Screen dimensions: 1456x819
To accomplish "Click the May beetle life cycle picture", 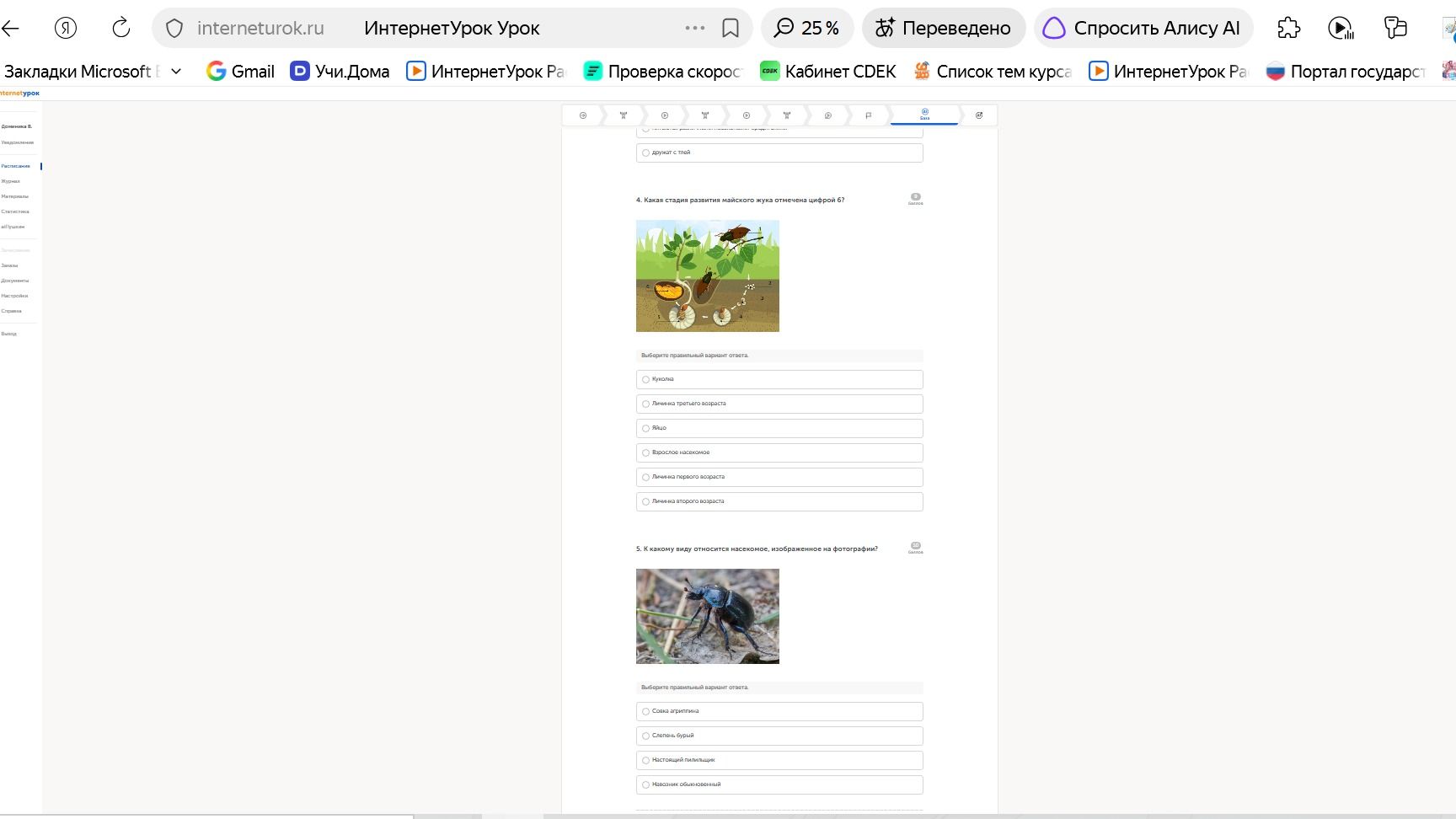I will (708, 276).
